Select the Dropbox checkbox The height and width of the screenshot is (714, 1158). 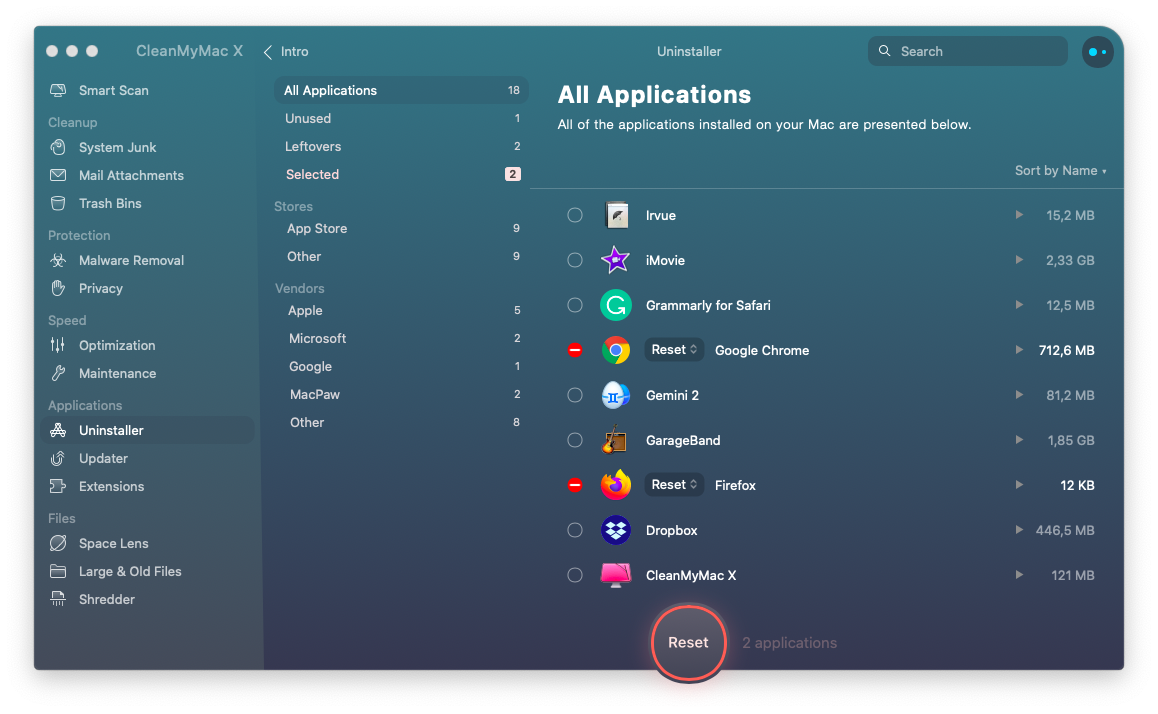pos(575,530)
